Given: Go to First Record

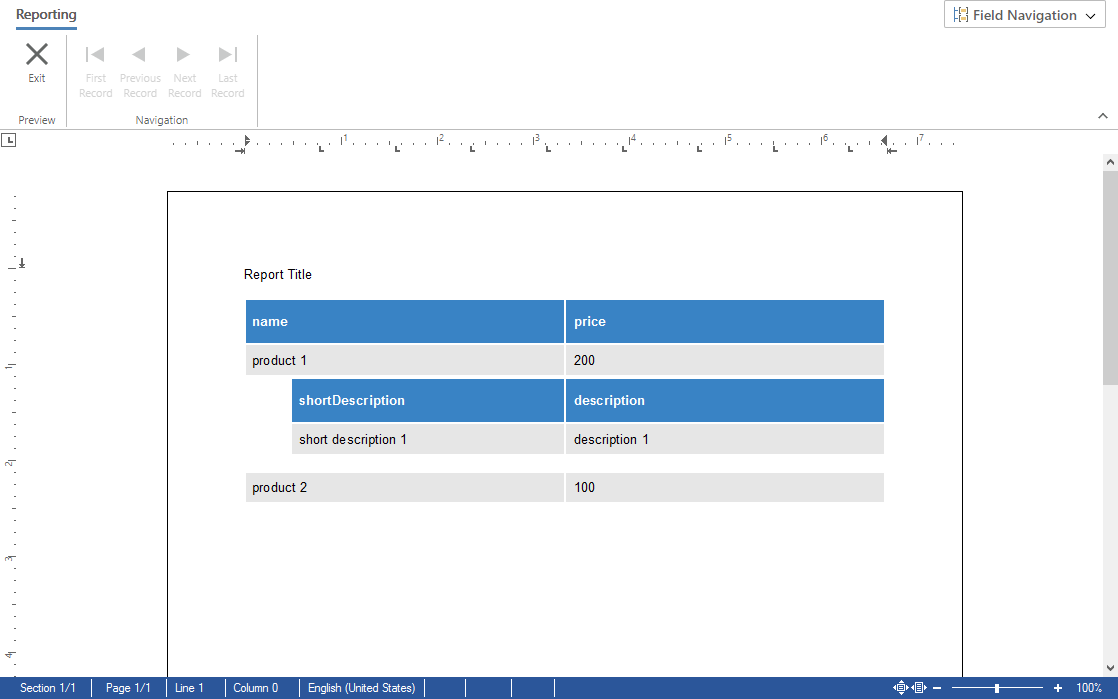Looking at the screenshot, I should click(96, 72).
